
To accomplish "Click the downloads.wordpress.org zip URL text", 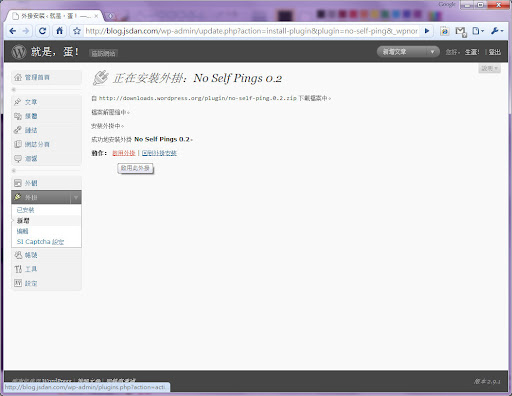I will tap(197, 98).
